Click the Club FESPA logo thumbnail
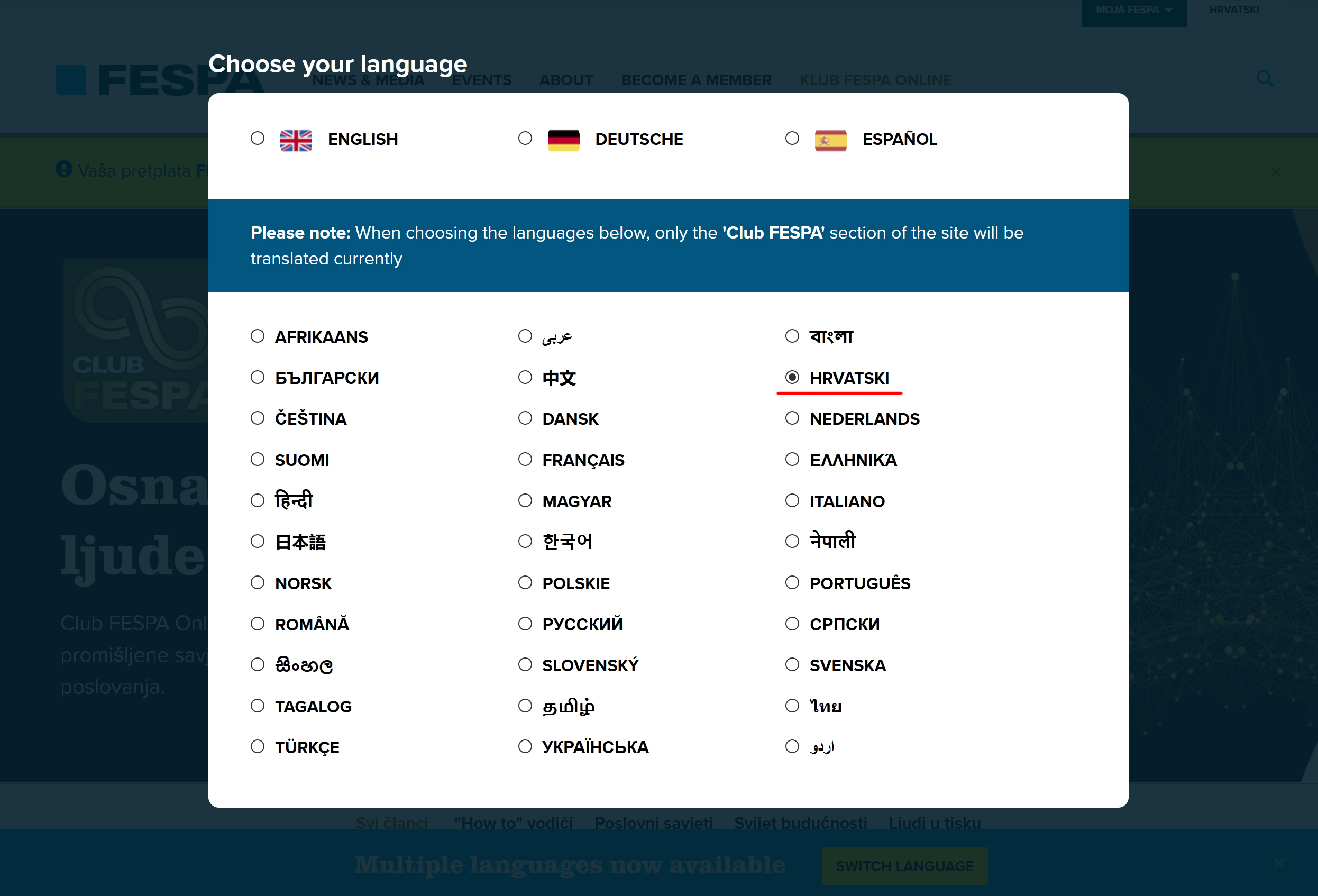1318x896 pixels. (x=136, y=340)
